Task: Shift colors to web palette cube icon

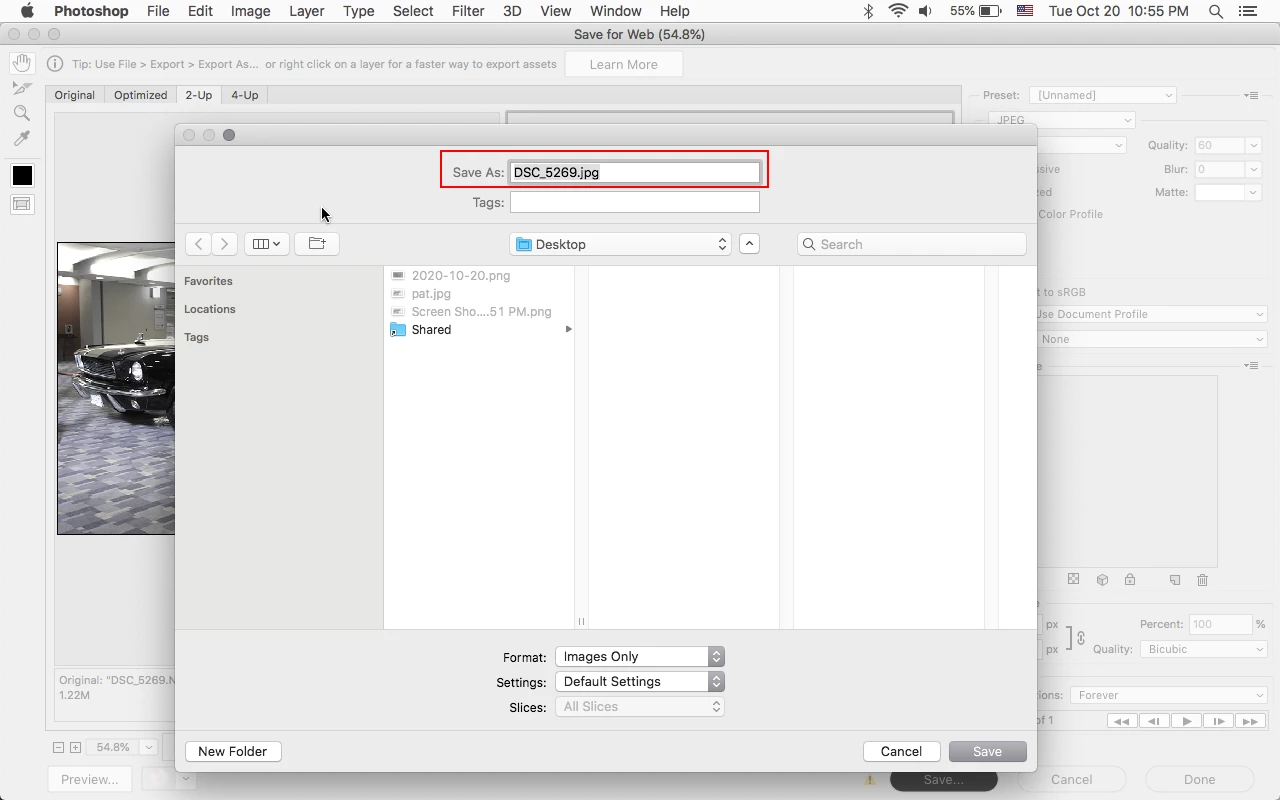Action: 1102,579
